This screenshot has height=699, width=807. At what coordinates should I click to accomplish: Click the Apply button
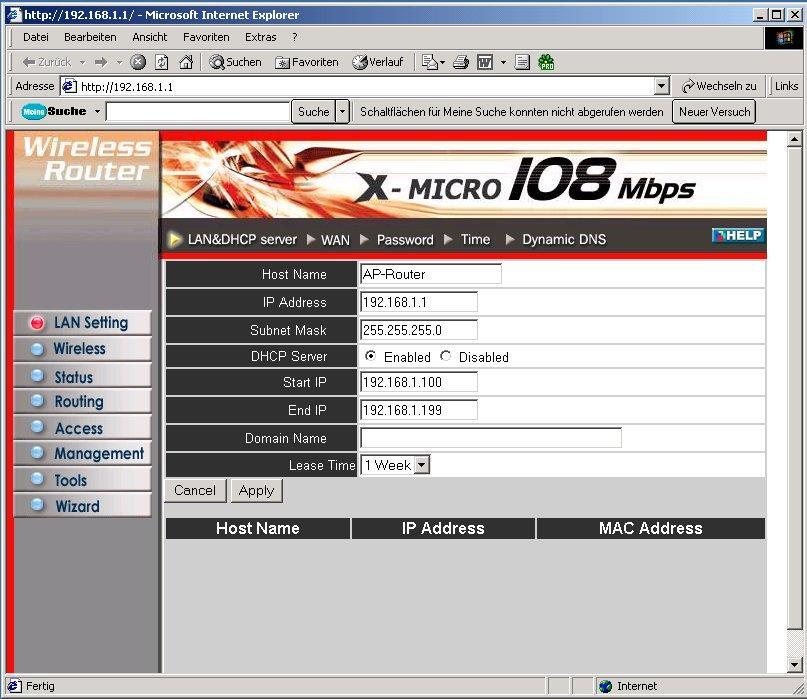click(x=256, y=491)
